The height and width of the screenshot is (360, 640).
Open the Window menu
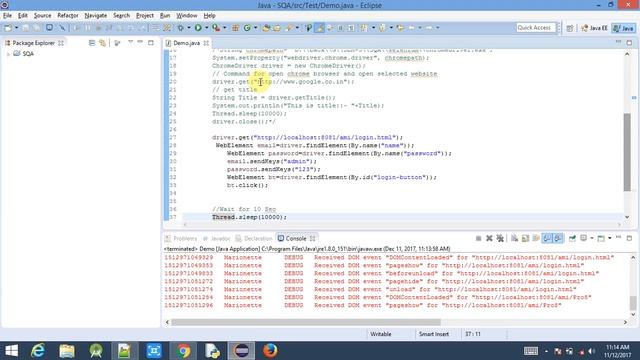coord(187,16)
